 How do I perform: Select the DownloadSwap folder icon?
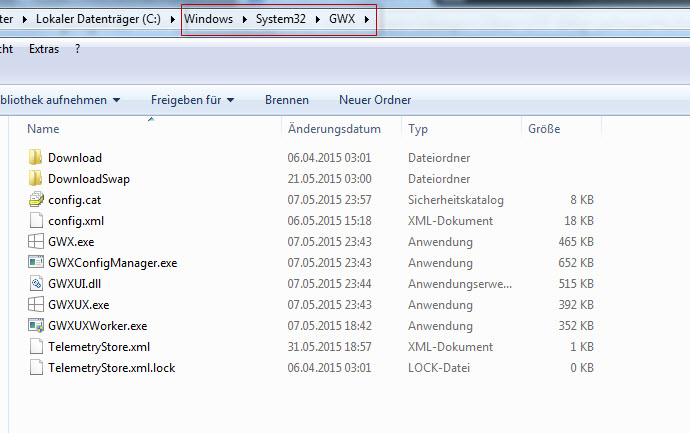[x=36, y=178]
